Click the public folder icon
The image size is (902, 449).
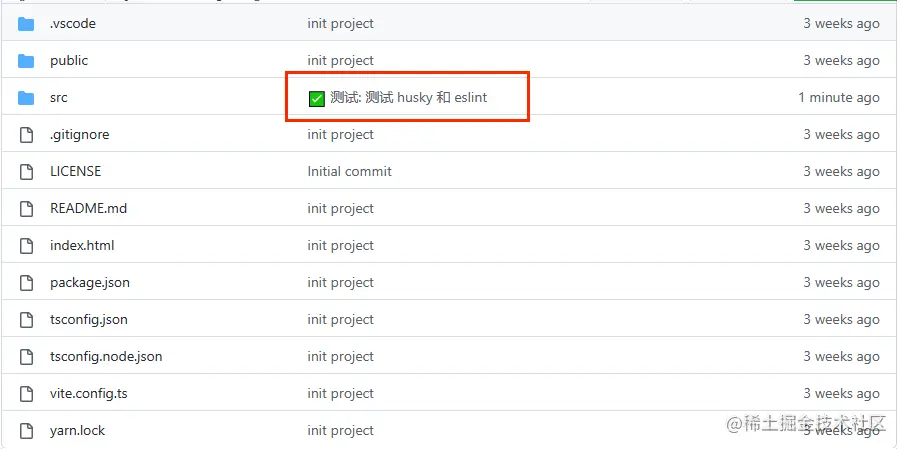(x=26, y=61)
